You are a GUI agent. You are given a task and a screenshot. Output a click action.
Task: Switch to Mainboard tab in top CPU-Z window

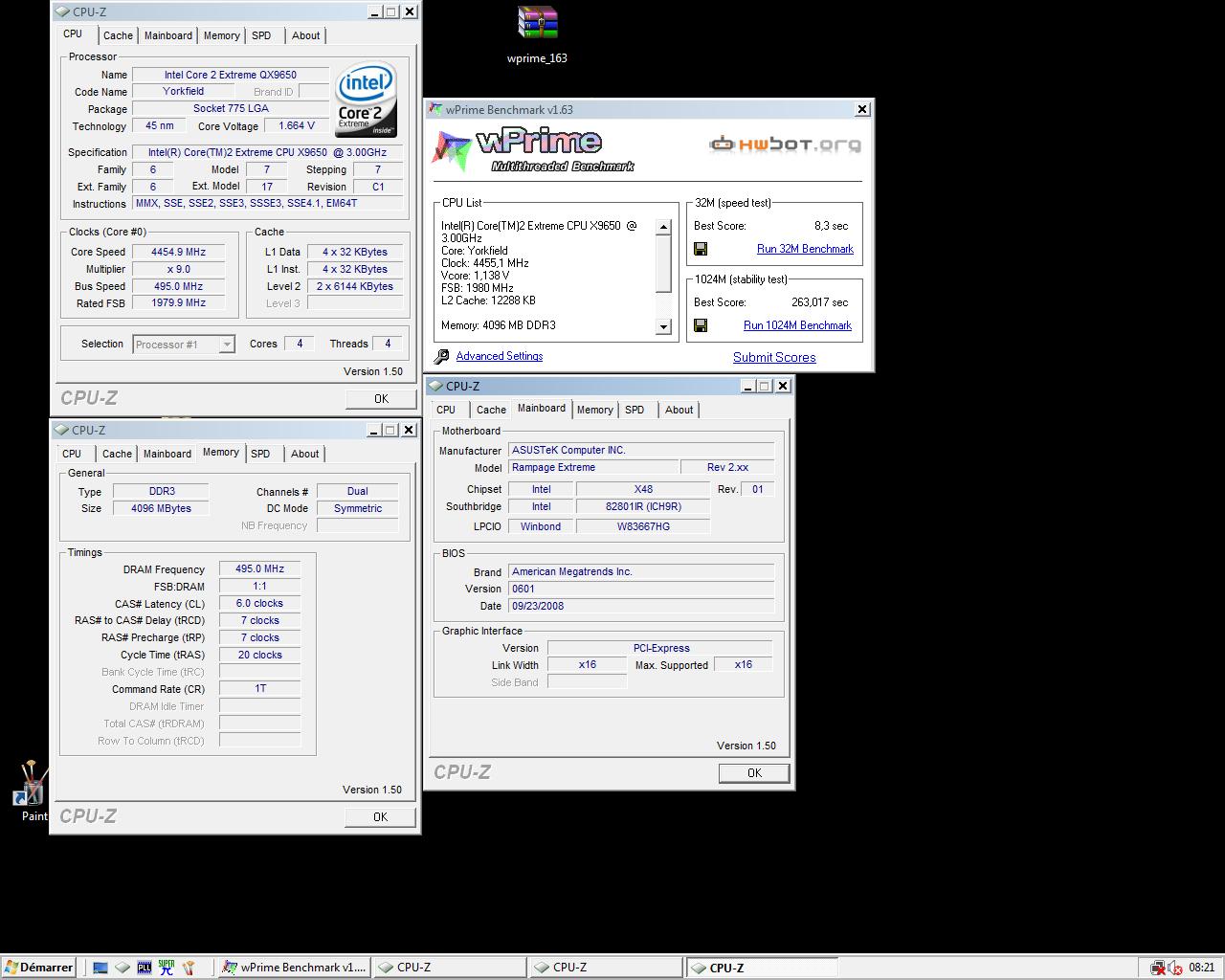(168, 35)
